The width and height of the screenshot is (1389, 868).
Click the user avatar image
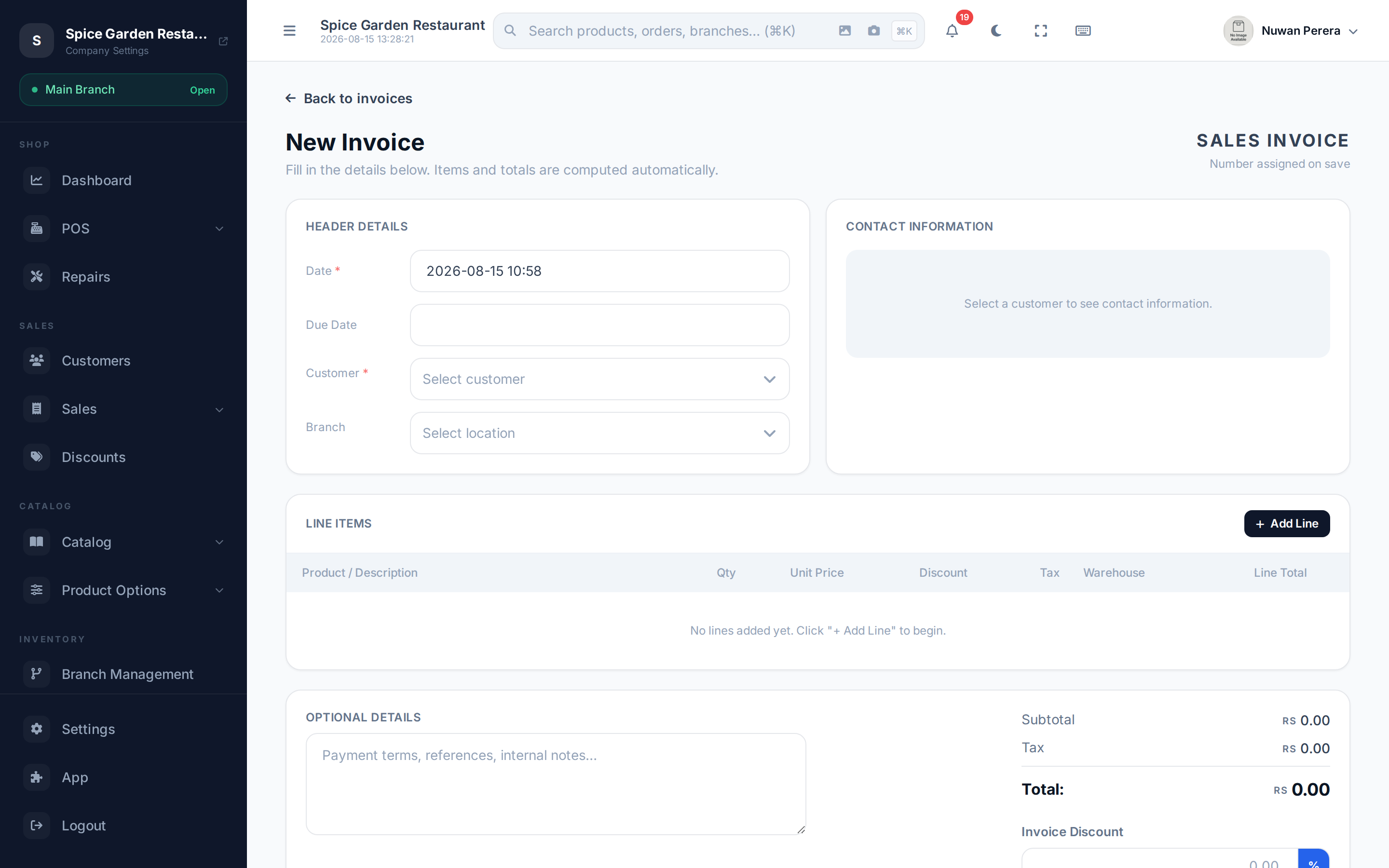[1238, 31]
